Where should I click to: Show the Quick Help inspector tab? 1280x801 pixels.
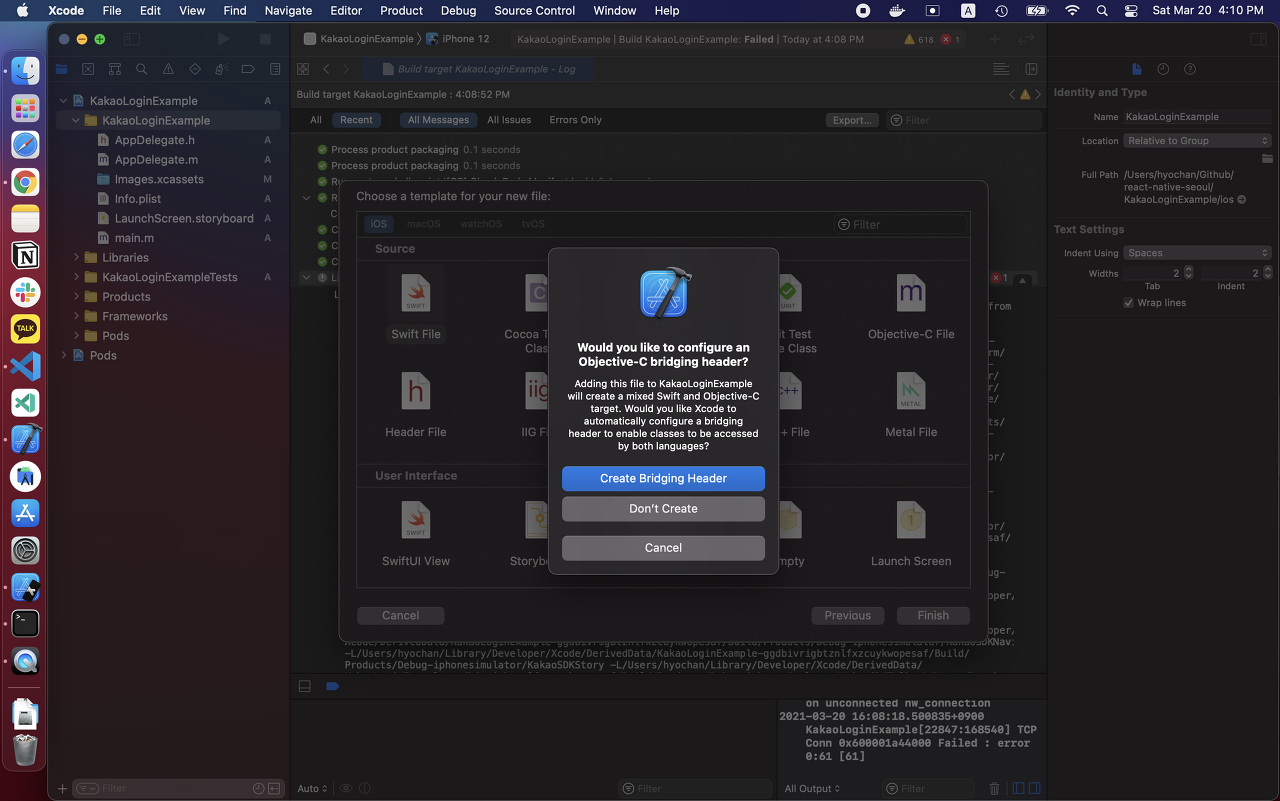1190,69
